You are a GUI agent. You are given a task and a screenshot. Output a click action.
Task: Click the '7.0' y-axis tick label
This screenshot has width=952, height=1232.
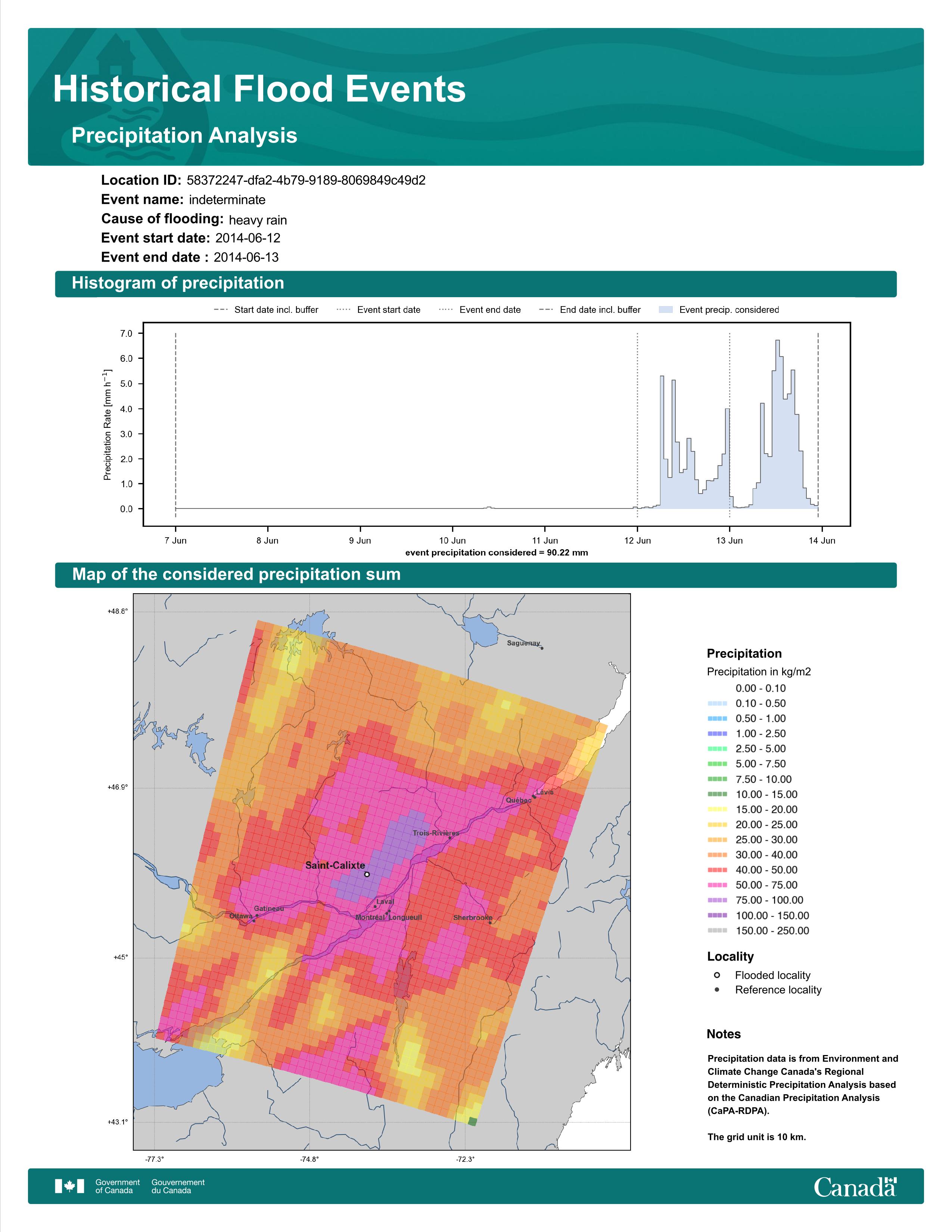(x=126, y=333)
